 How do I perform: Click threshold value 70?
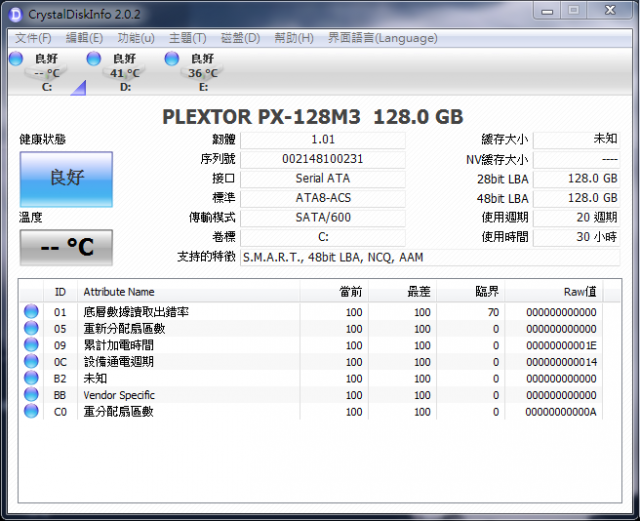click(493, 313)
